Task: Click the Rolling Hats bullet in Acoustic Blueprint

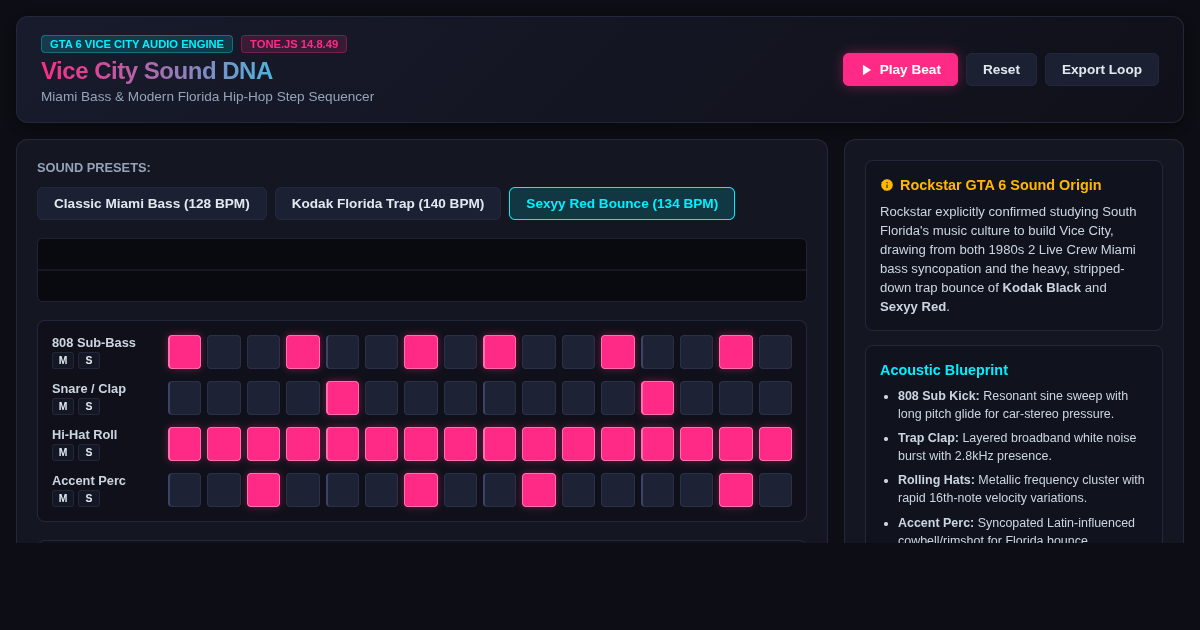Action: [x=1022, y=489]
